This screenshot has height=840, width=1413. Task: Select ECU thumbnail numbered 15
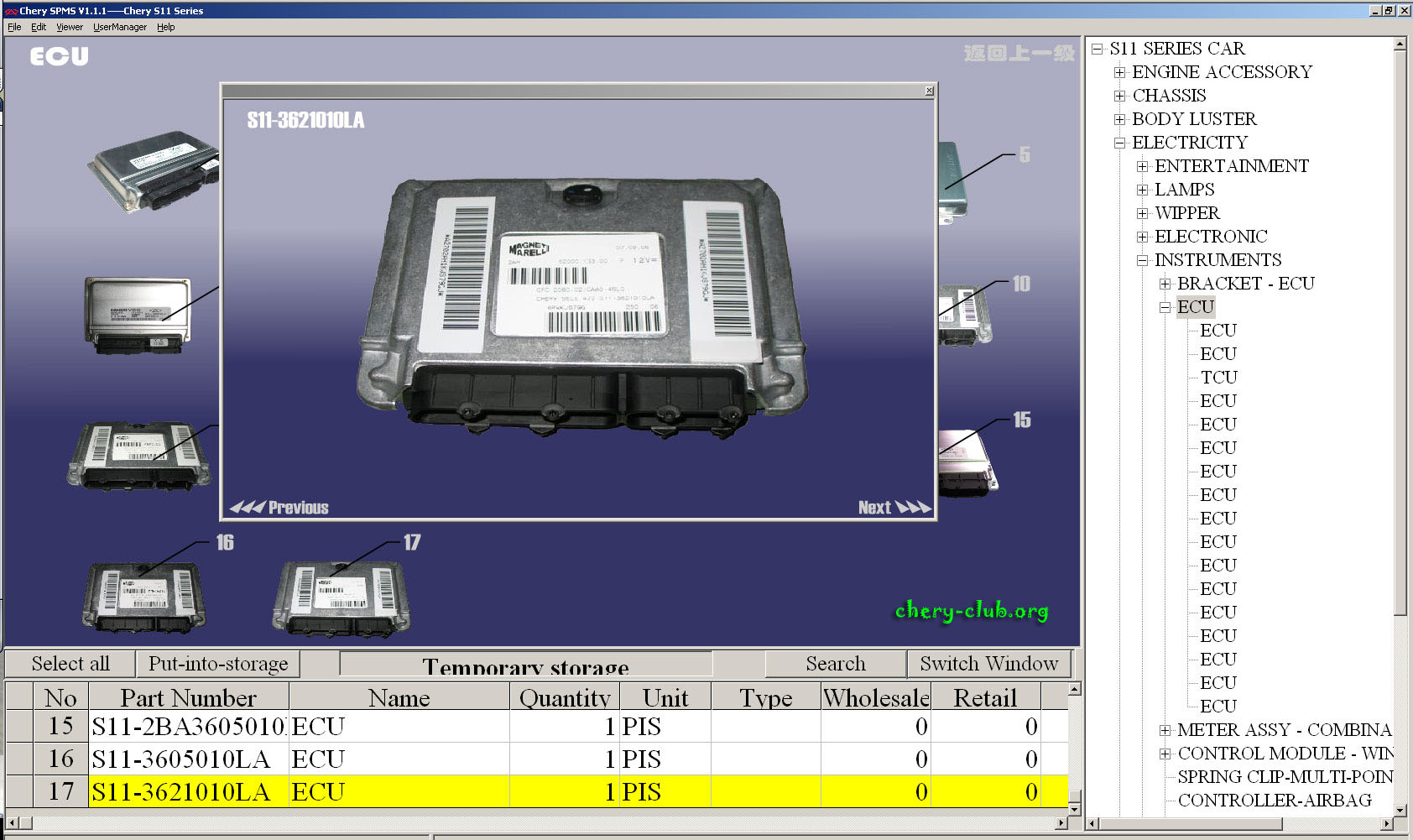click(967, 463)
